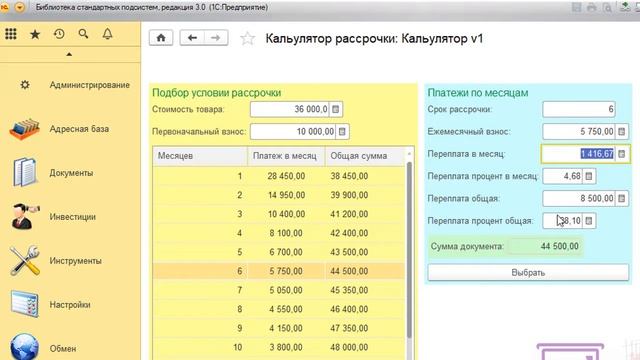
Task: Open calculator for Переплата в месяц
Action: coord(622,154)
